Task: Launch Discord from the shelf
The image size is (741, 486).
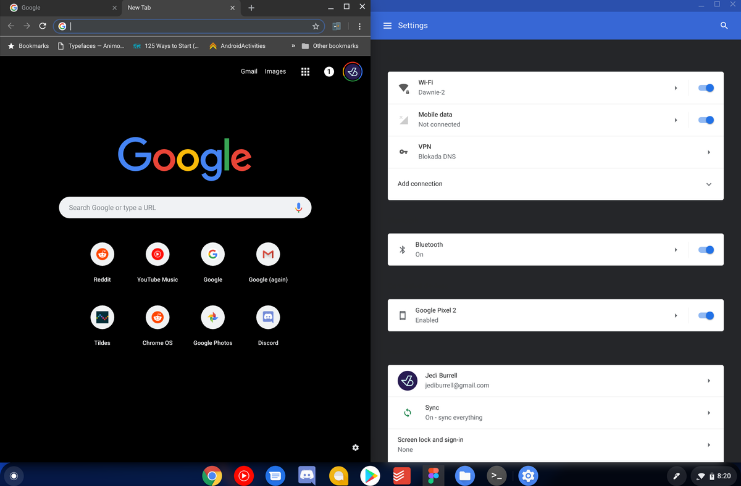Action: [x=307, y=476]
